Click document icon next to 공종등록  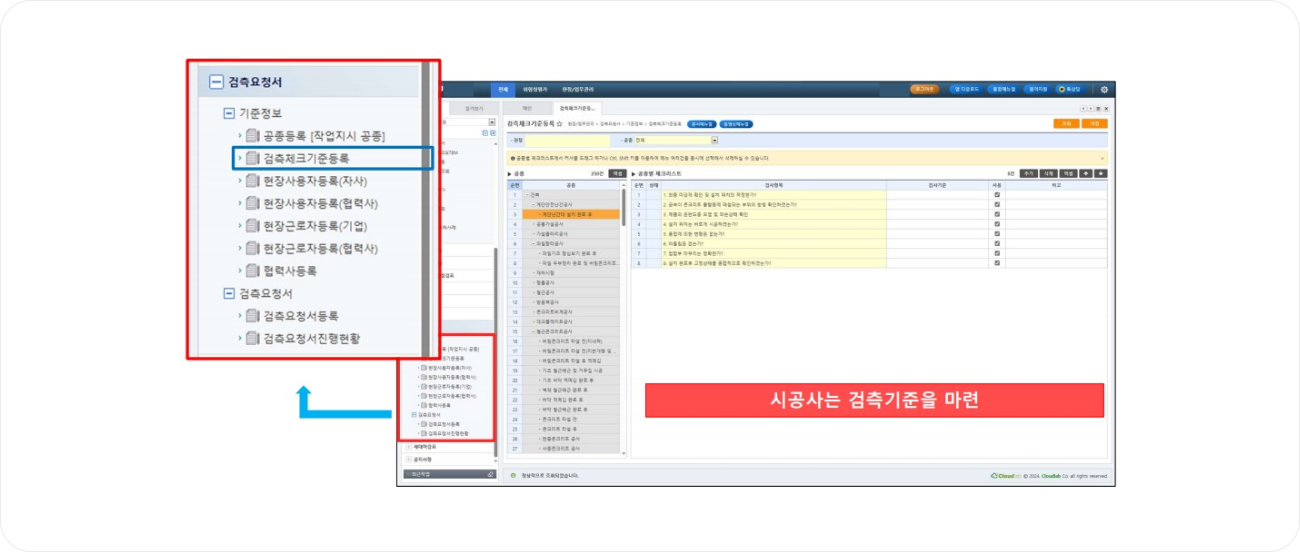[x=253, y=136]
